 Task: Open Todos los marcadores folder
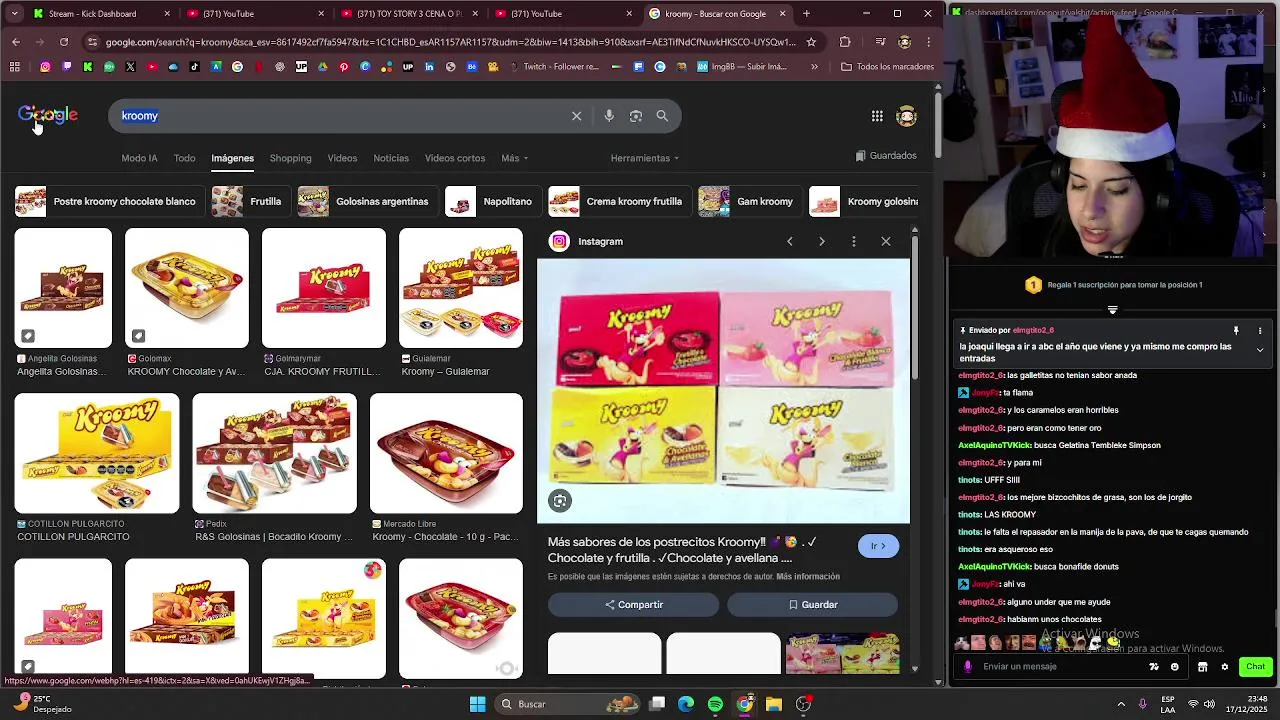(888, 67)
